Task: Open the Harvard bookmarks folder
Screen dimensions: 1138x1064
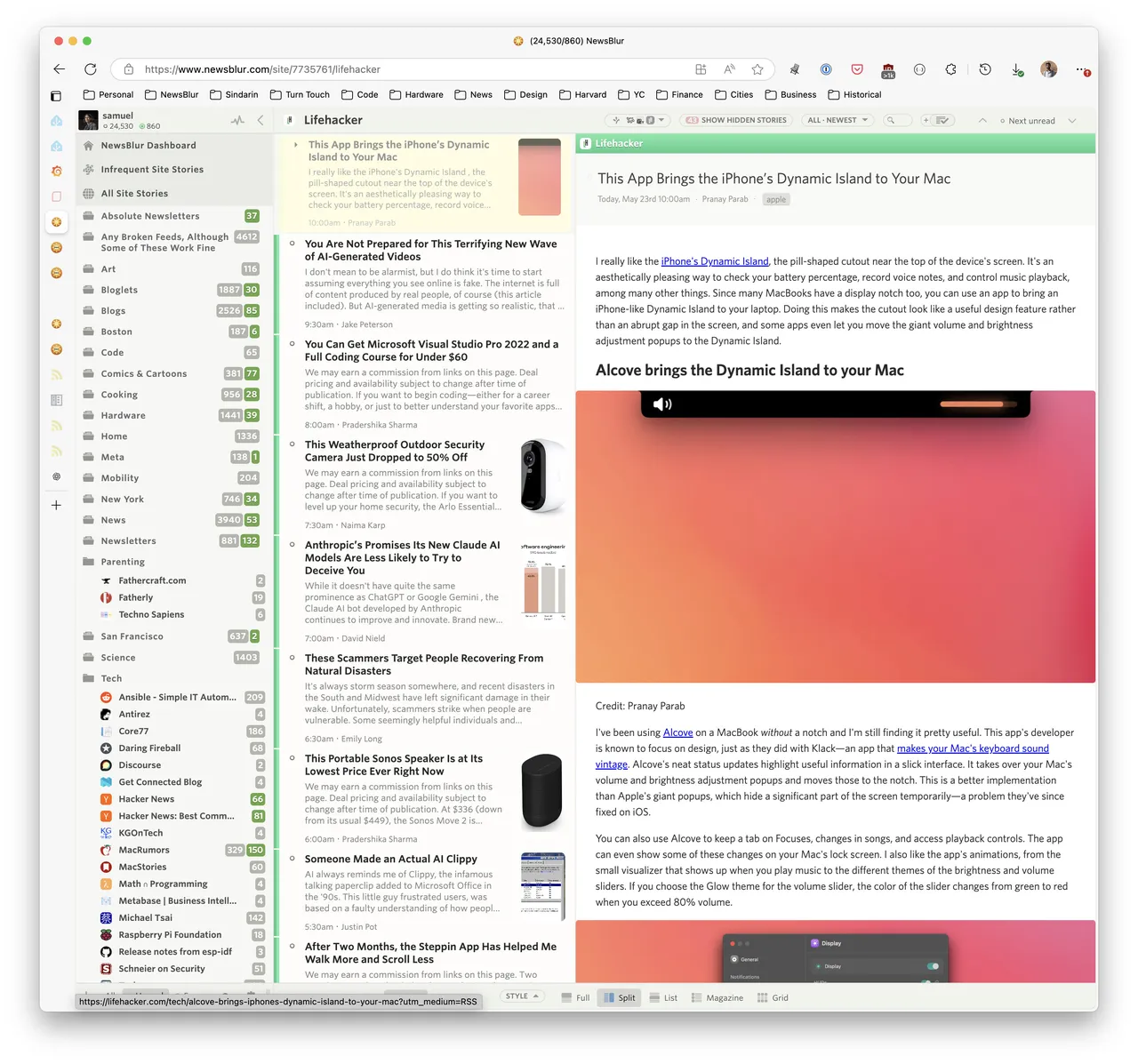Action: click(583, 94)
